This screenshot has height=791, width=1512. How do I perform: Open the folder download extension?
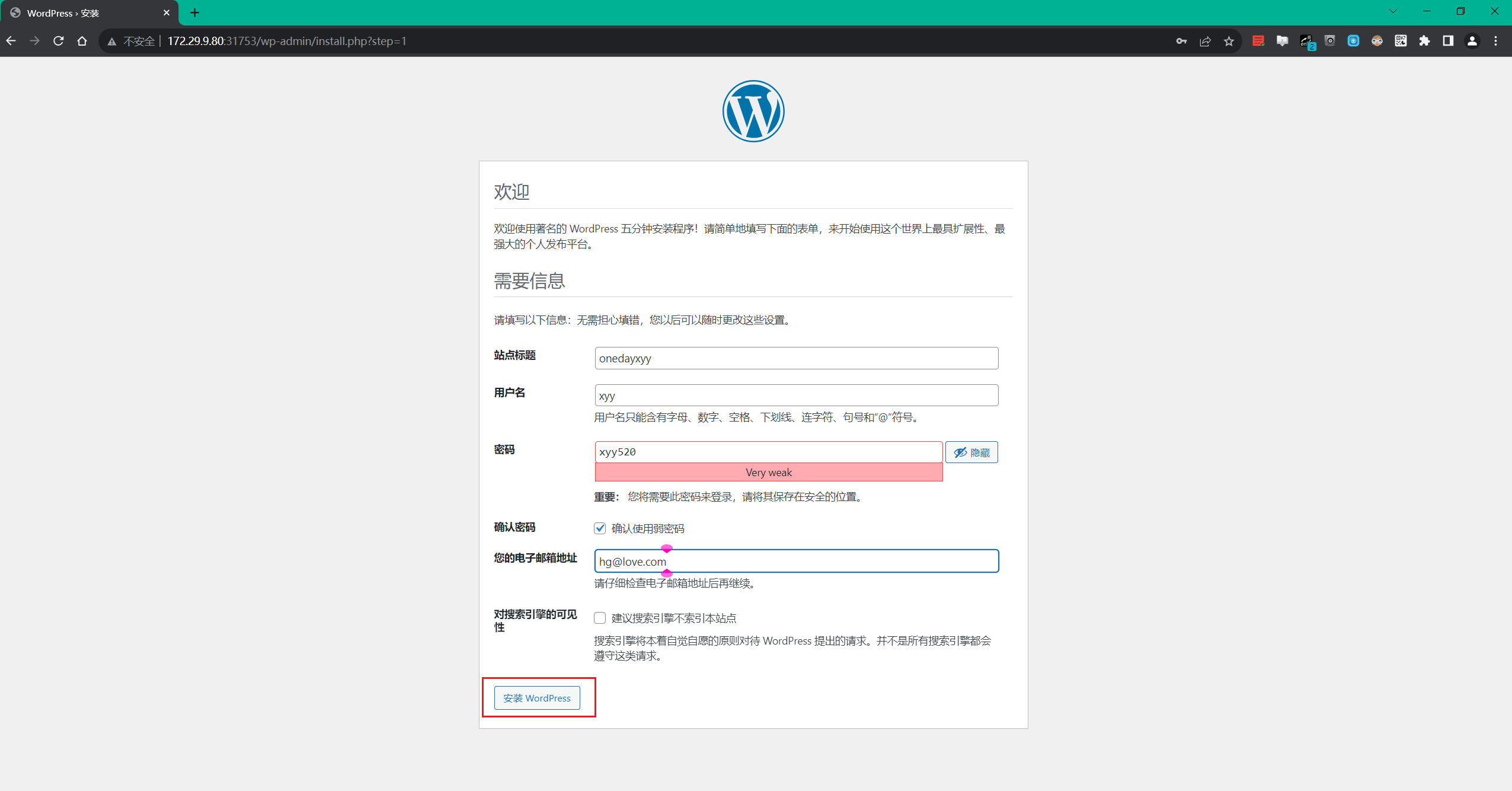(x=1282, y=41)
